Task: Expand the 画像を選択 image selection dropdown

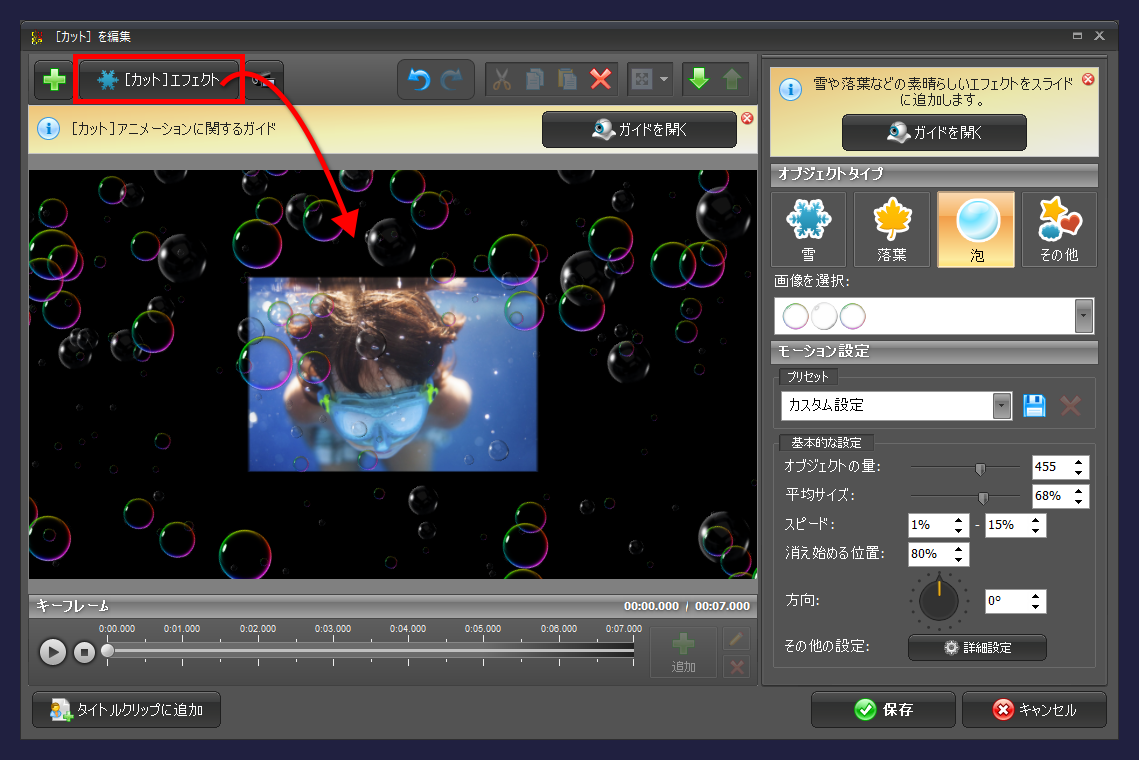Action: coord(1083,316)
